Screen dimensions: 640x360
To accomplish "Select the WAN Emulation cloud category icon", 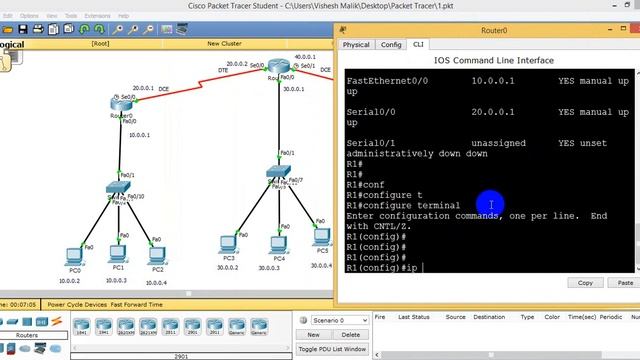I will 25,349.
